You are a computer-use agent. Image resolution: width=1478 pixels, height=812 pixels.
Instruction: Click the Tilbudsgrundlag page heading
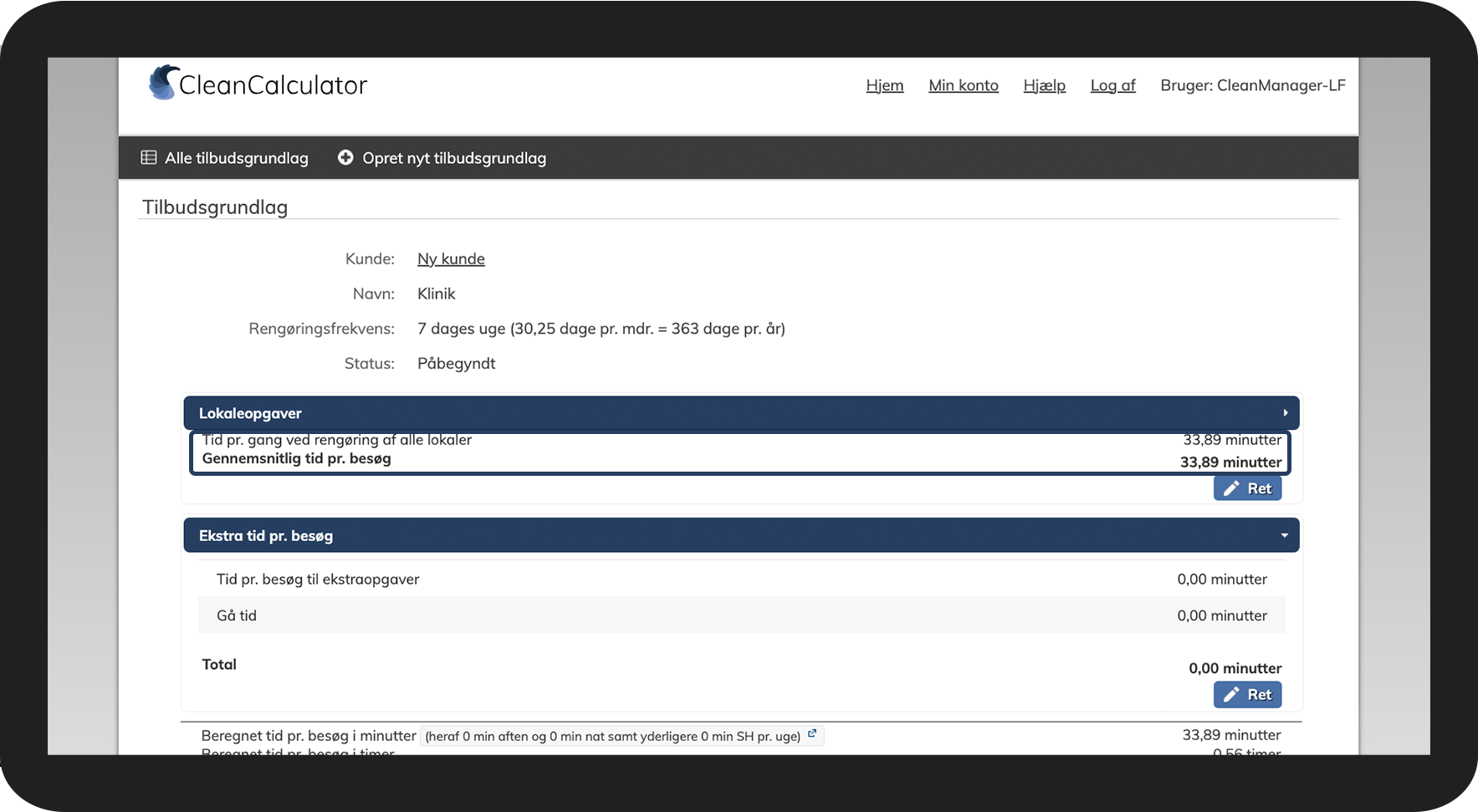click(x=215, y=207)
